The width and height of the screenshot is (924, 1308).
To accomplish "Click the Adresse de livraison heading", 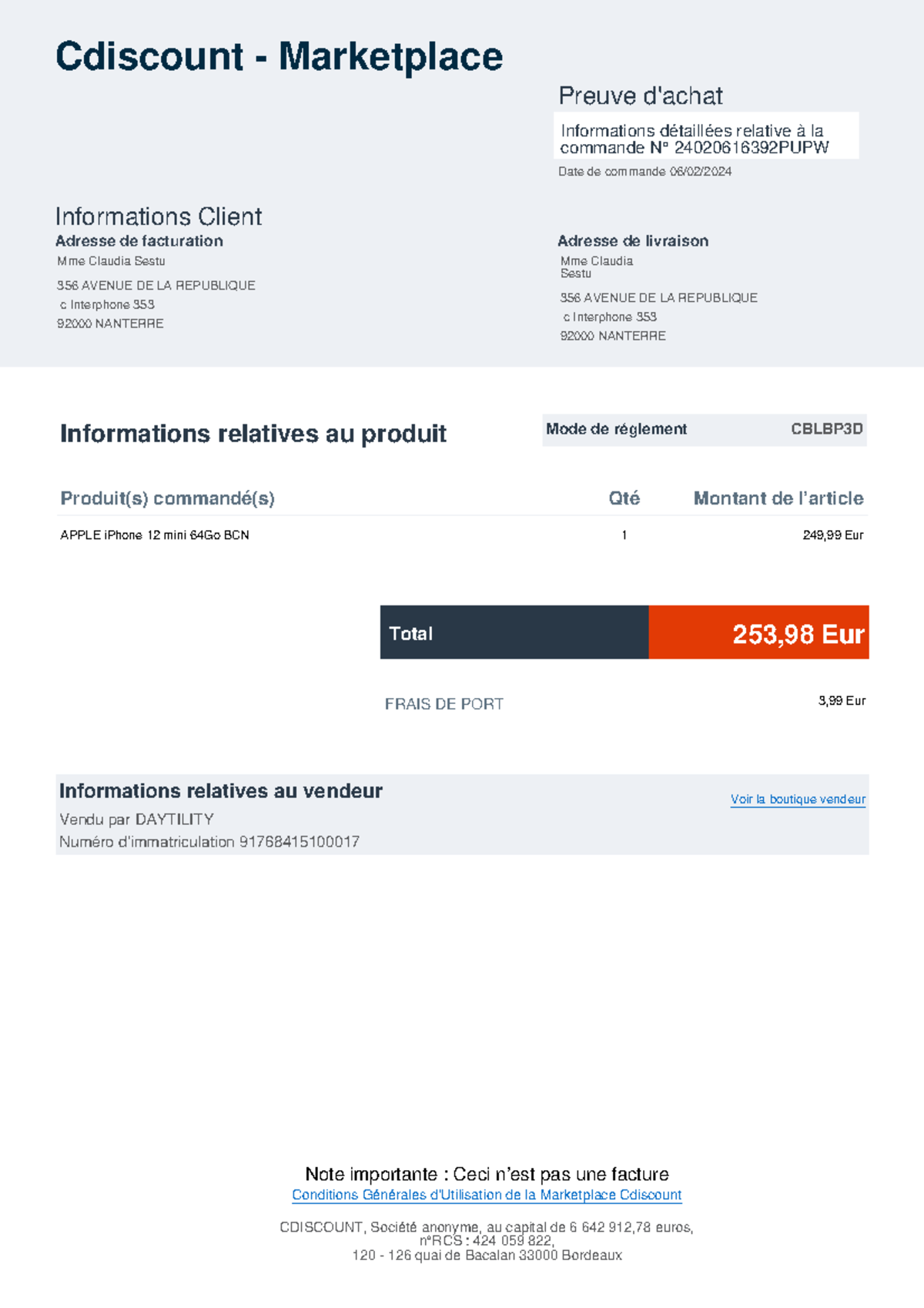I will 632,241.
